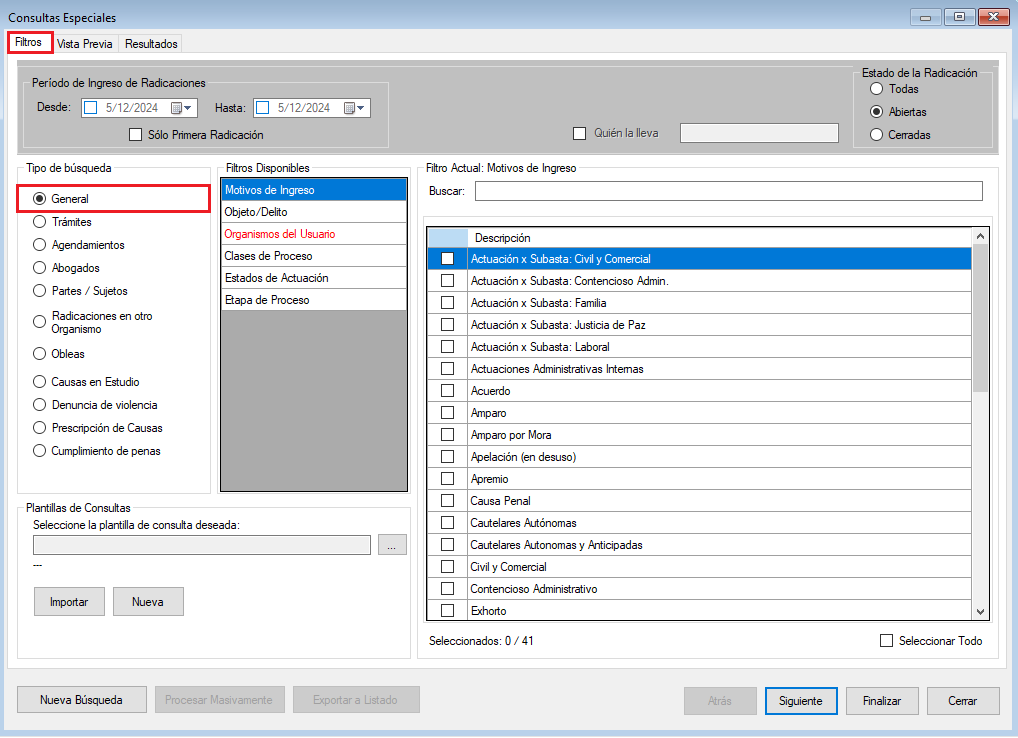Enable the Desde date checkbox
The image size is (1018, 738).
click(91, 108)
